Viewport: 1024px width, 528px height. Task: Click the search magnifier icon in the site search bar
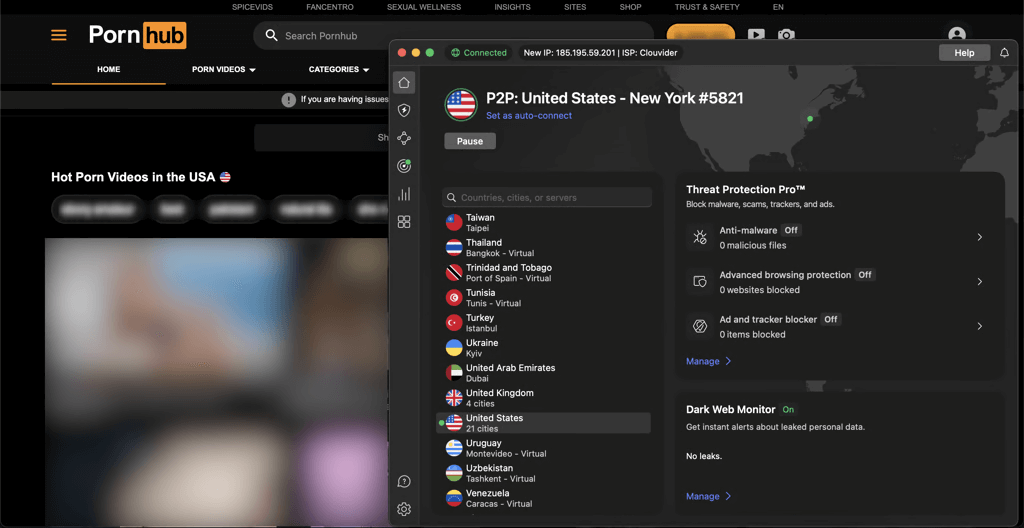(271, 35)
